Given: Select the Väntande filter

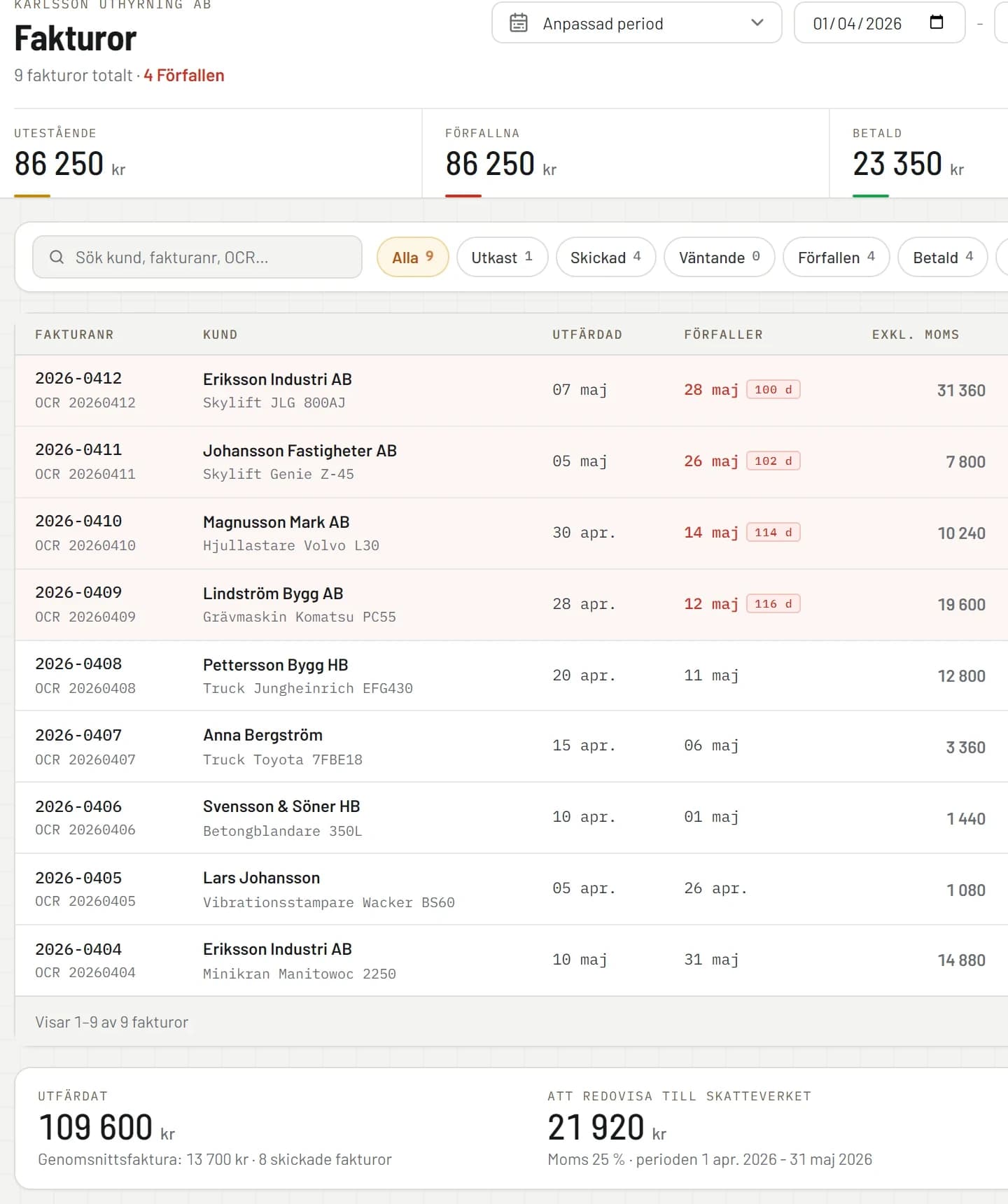Looking at the screenshot, I should tap(719, 257).
